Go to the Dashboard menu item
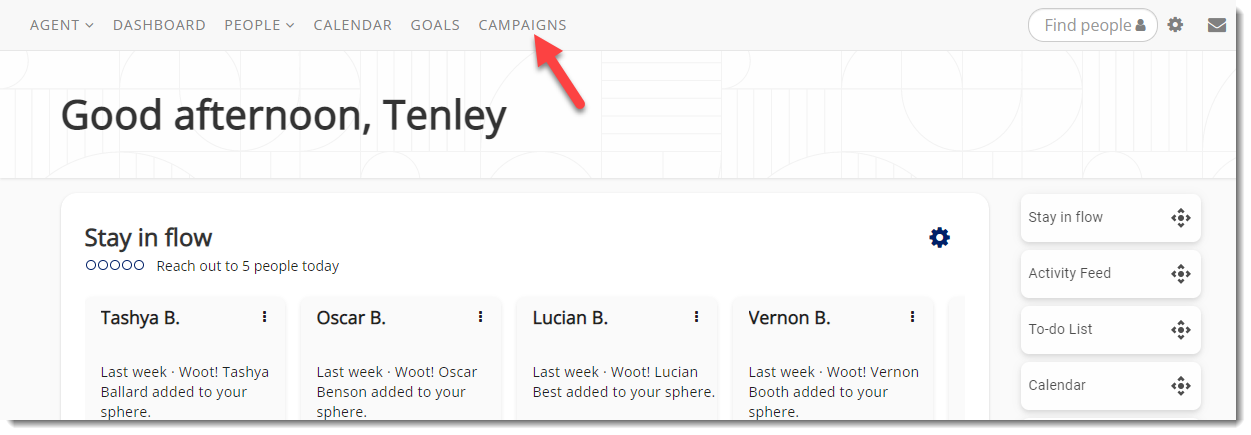Screen dimensions: 1251x435 coord(159,25)
